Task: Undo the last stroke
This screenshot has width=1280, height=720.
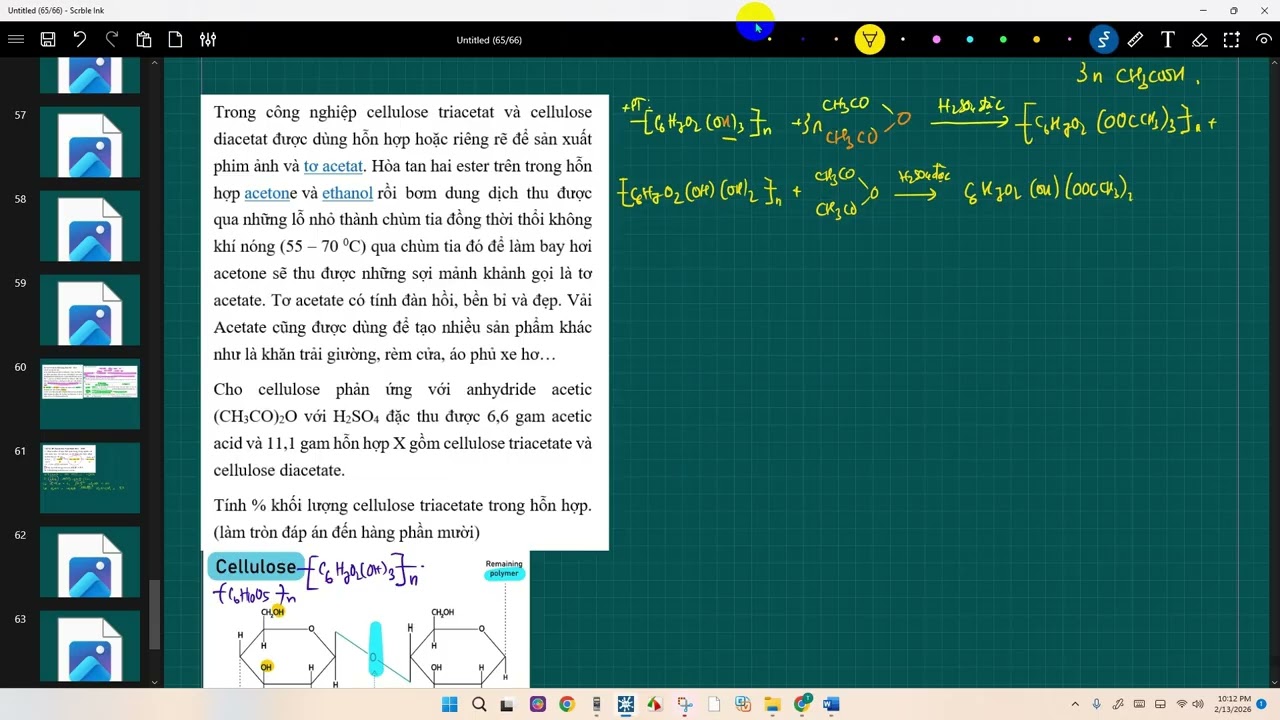Action: coord(80,40)
